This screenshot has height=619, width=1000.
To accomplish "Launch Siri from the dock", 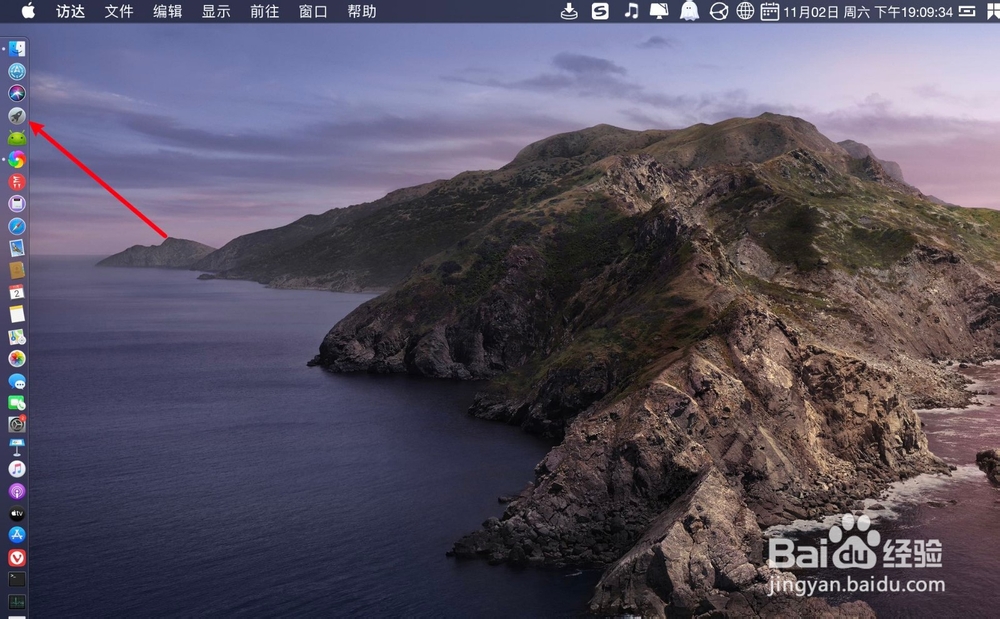I will [x=17, y=93].
